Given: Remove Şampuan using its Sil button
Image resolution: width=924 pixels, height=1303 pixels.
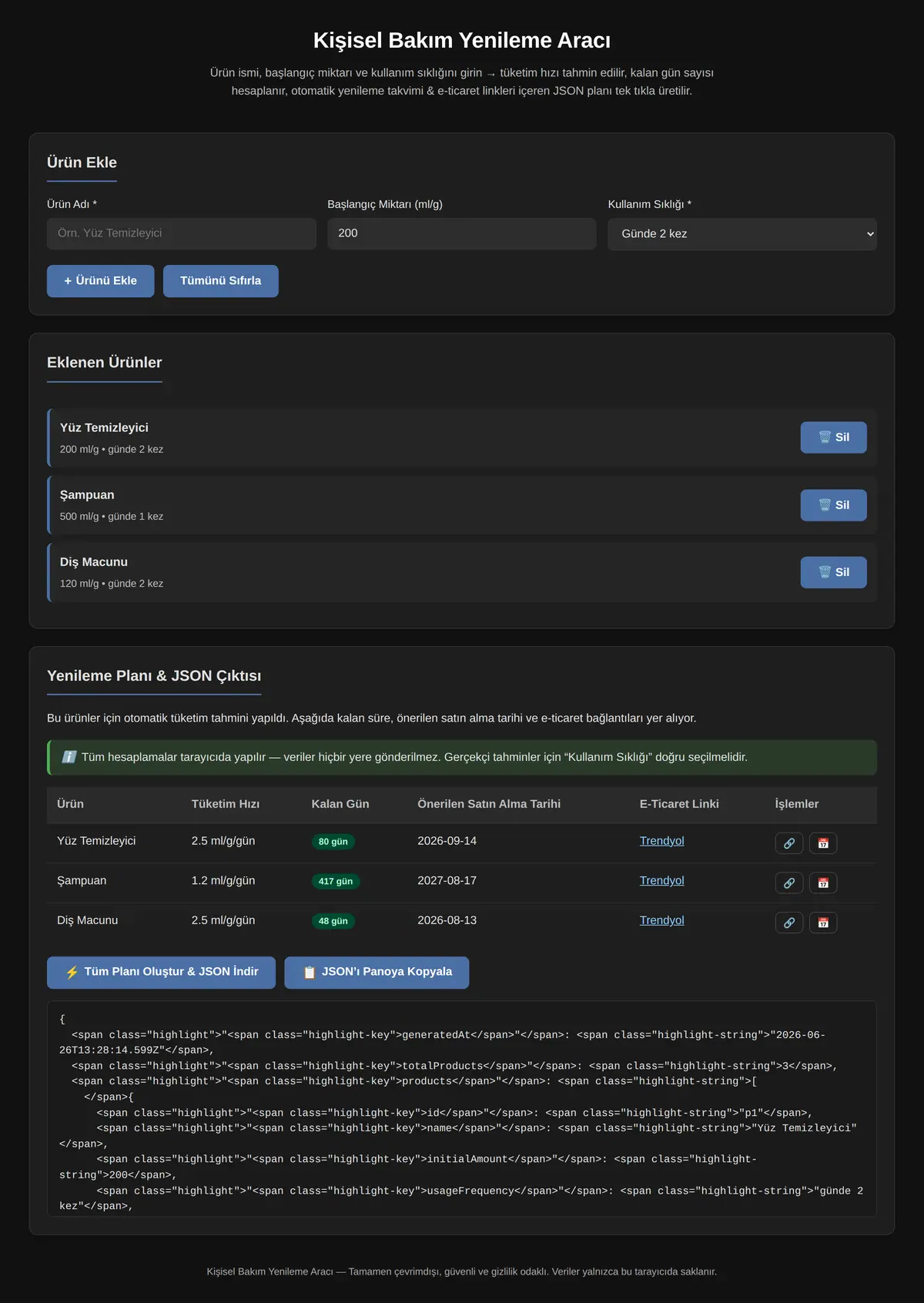Looking at the screenshot, I should coord(833,505).
